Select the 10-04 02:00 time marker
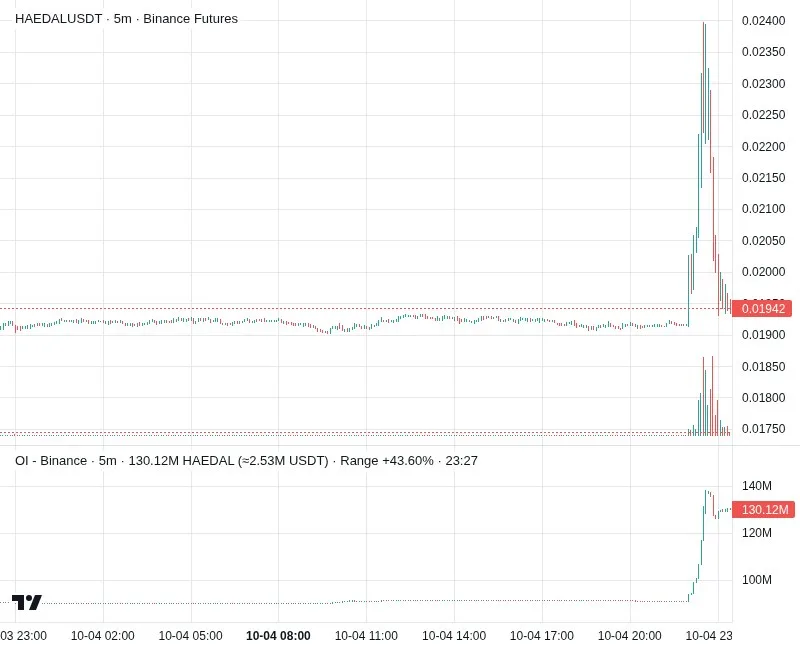Screen dimensions: 800x650 coord(103,636)
